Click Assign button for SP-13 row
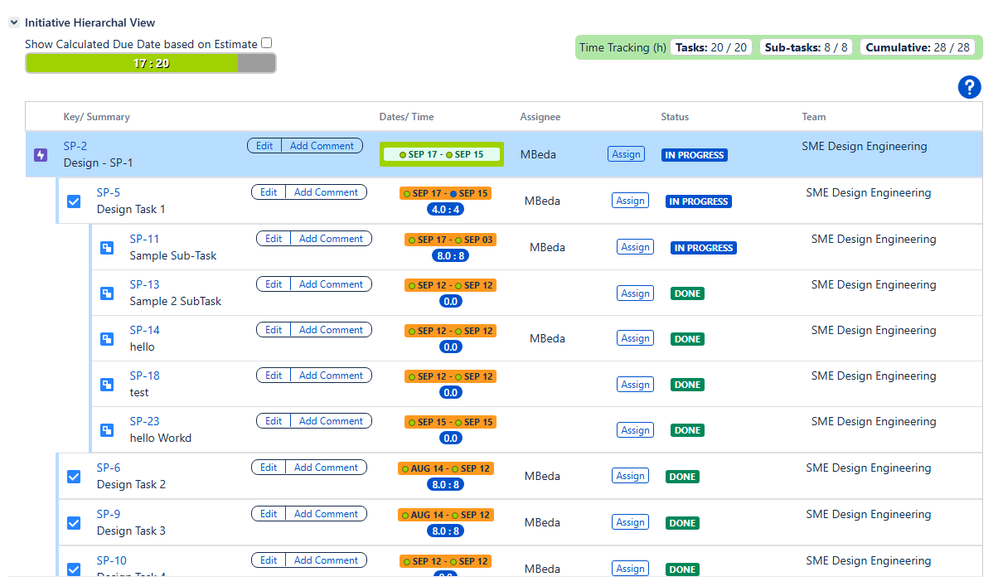 click(635, 293)
